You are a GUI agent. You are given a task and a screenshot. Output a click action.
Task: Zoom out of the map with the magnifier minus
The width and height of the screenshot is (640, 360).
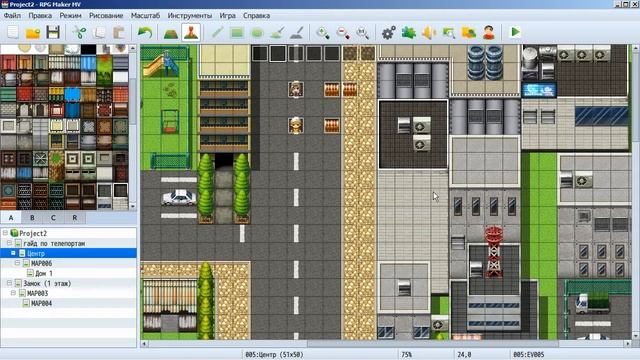[x=343, y=32]
